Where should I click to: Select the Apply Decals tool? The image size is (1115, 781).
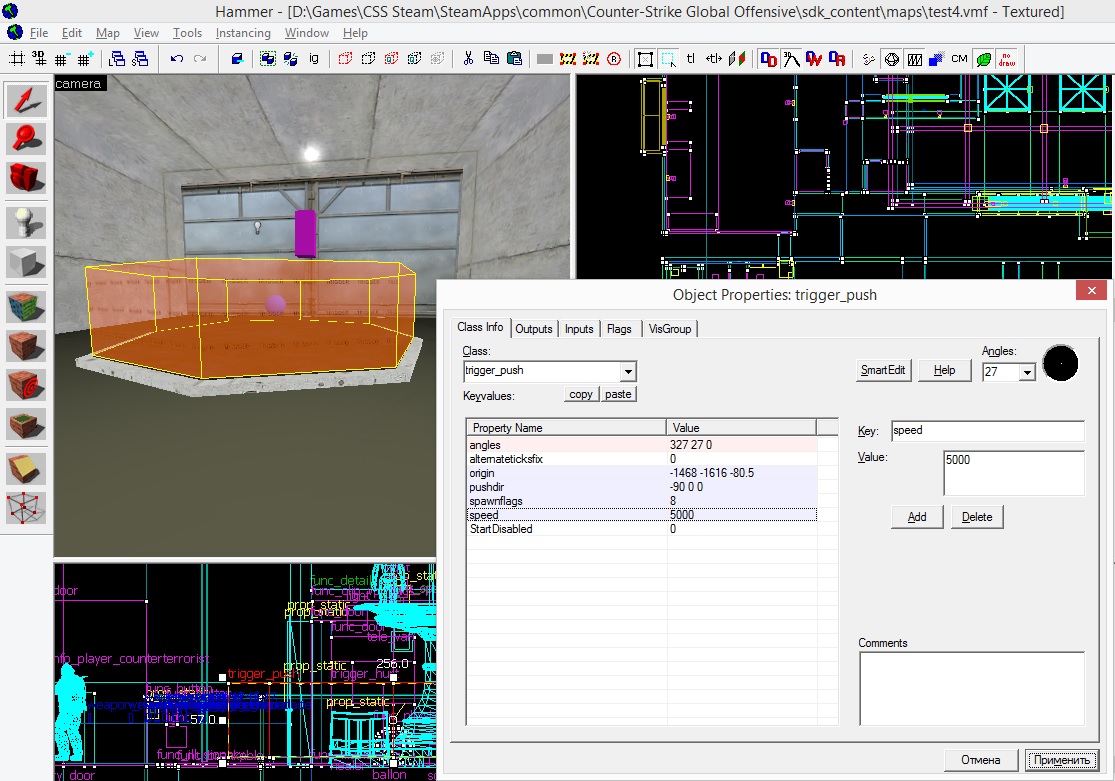27,384
